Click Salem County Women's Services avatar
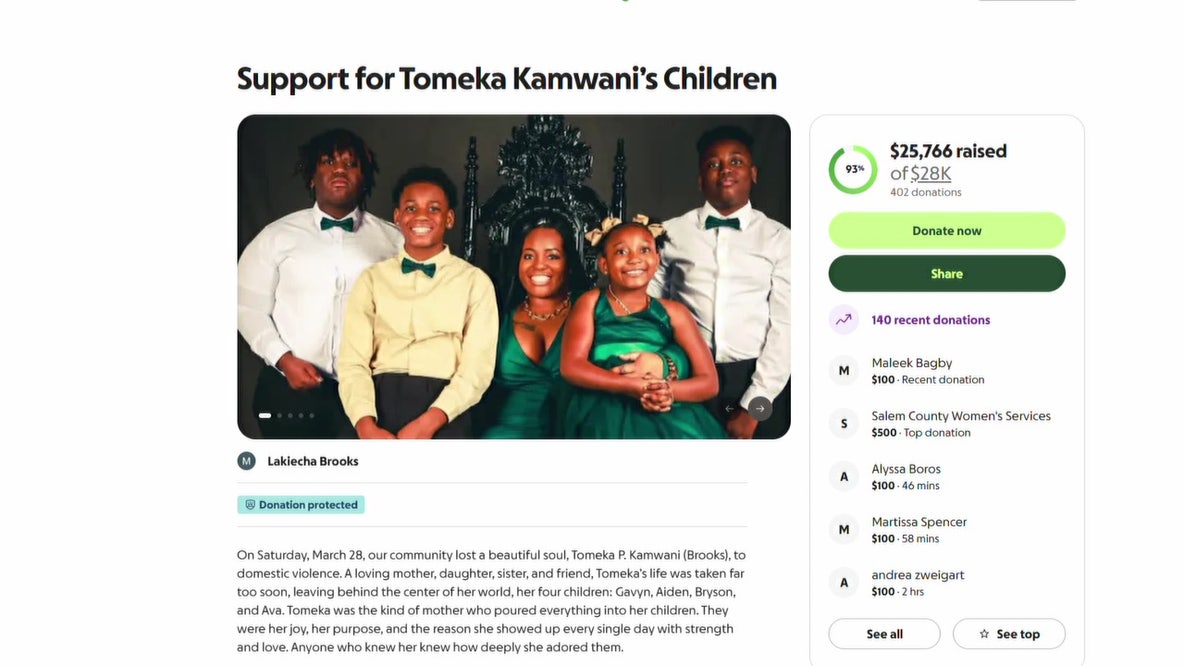 tap(844, 424)
